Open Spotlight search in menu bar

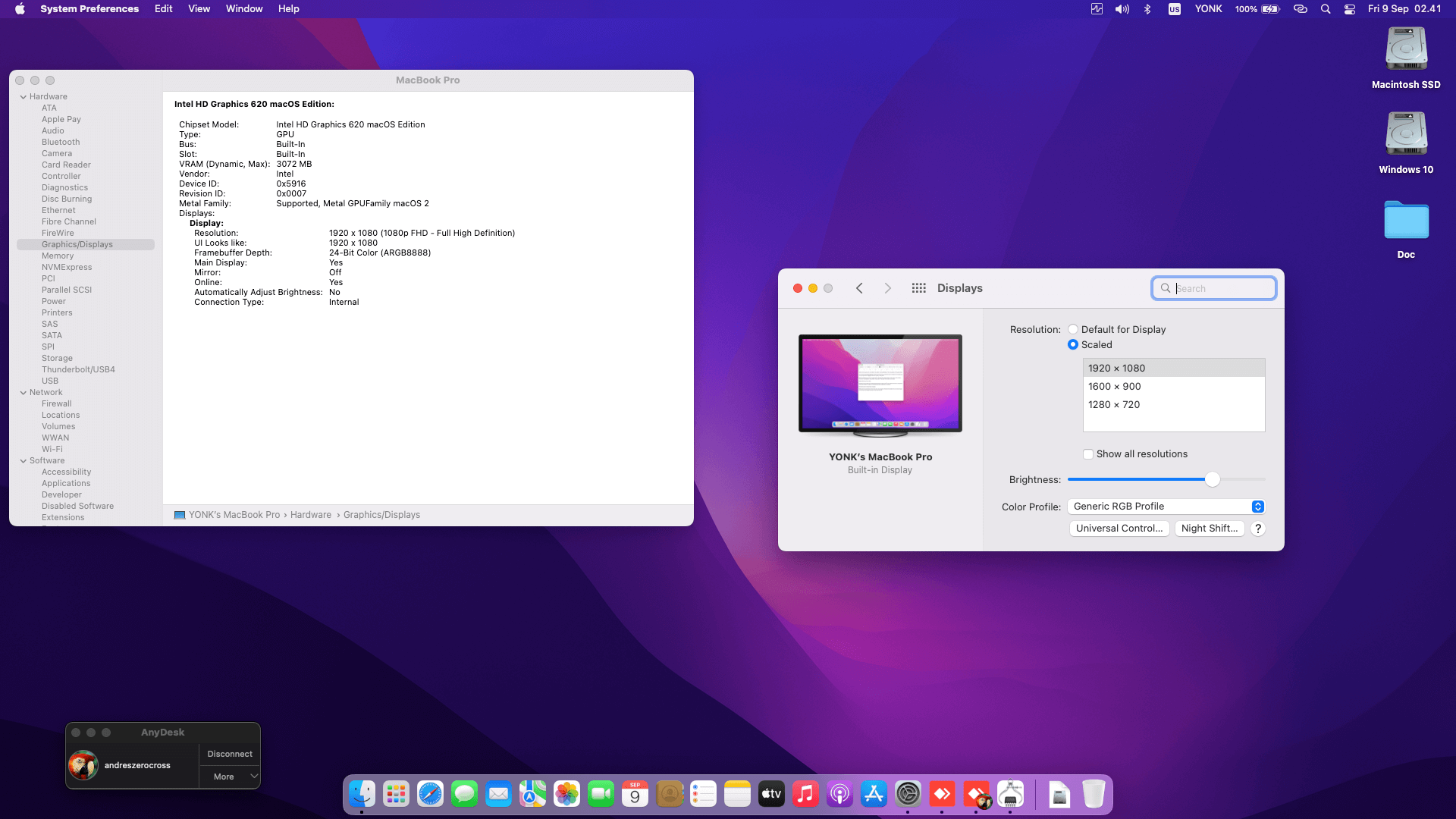point(1326,9)
